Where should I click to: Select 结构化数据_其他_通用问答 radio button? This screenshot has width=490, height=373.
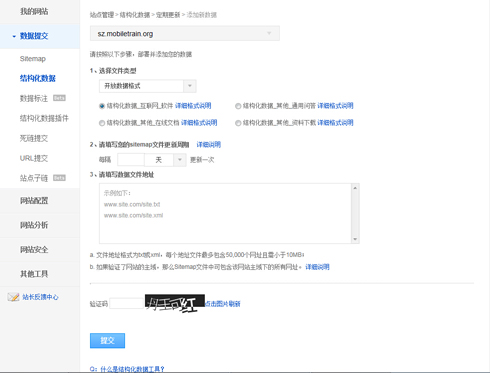238,106
